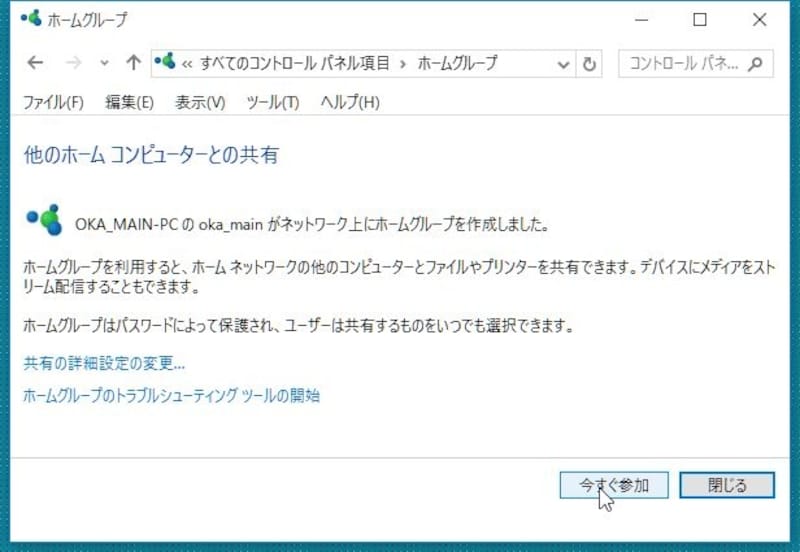Close the ホームグループ window with X
This screenshot has width=800, height=552.
(759, 20)
